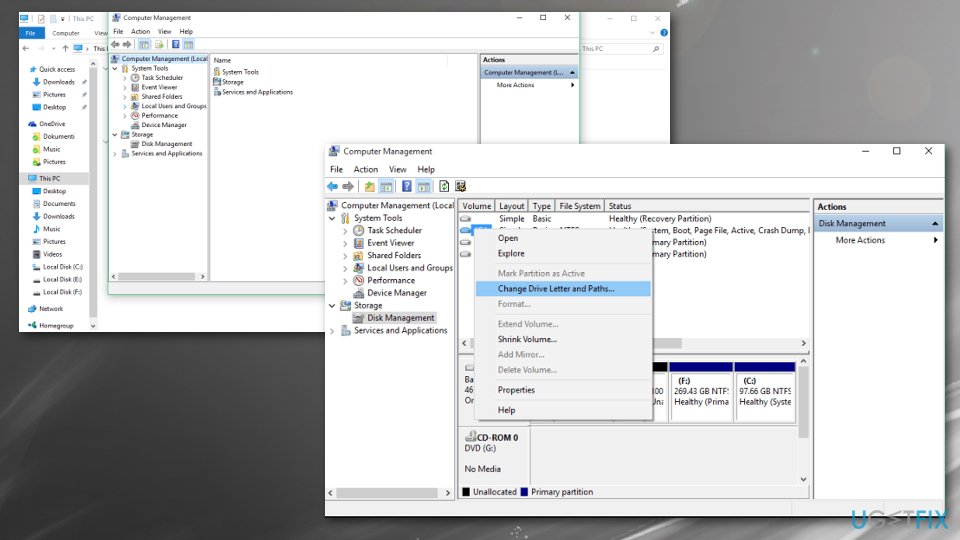
Task: Choose Help at the bottom of the context menu
Action: pos(563,410)
